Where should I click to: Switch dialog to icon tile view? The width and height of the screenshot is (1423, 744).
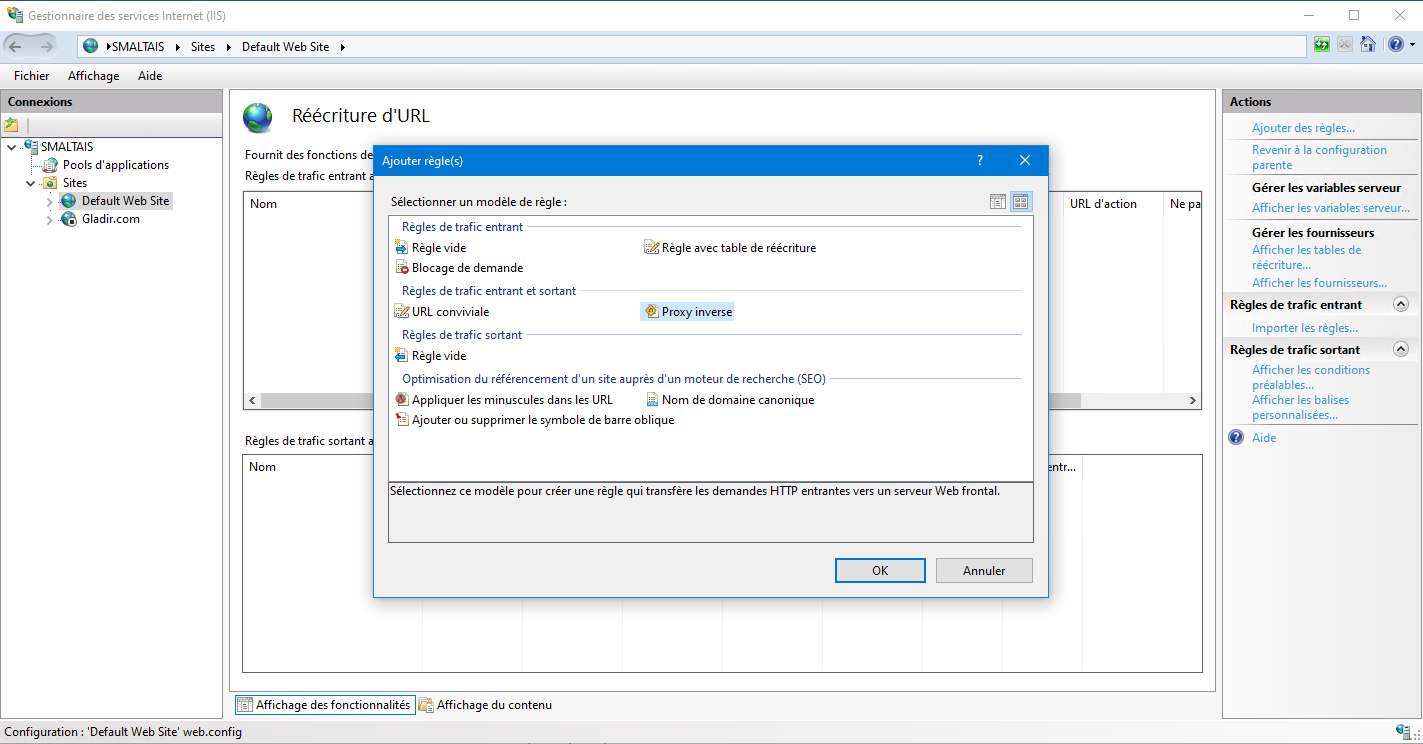pyautogui.click(x=1020, y=202)
